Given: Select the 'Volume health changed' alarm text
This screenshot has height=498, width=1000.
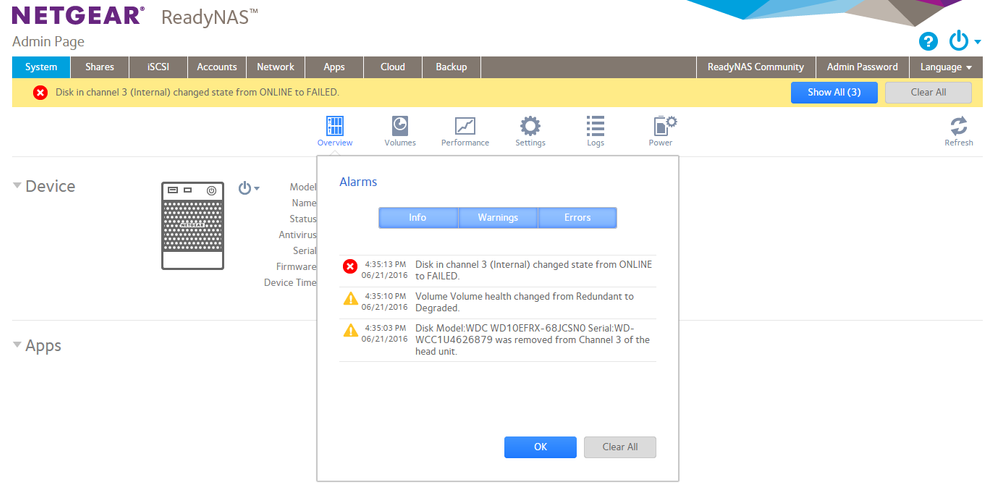Looking at the screenshot, I should coord(524,302).
